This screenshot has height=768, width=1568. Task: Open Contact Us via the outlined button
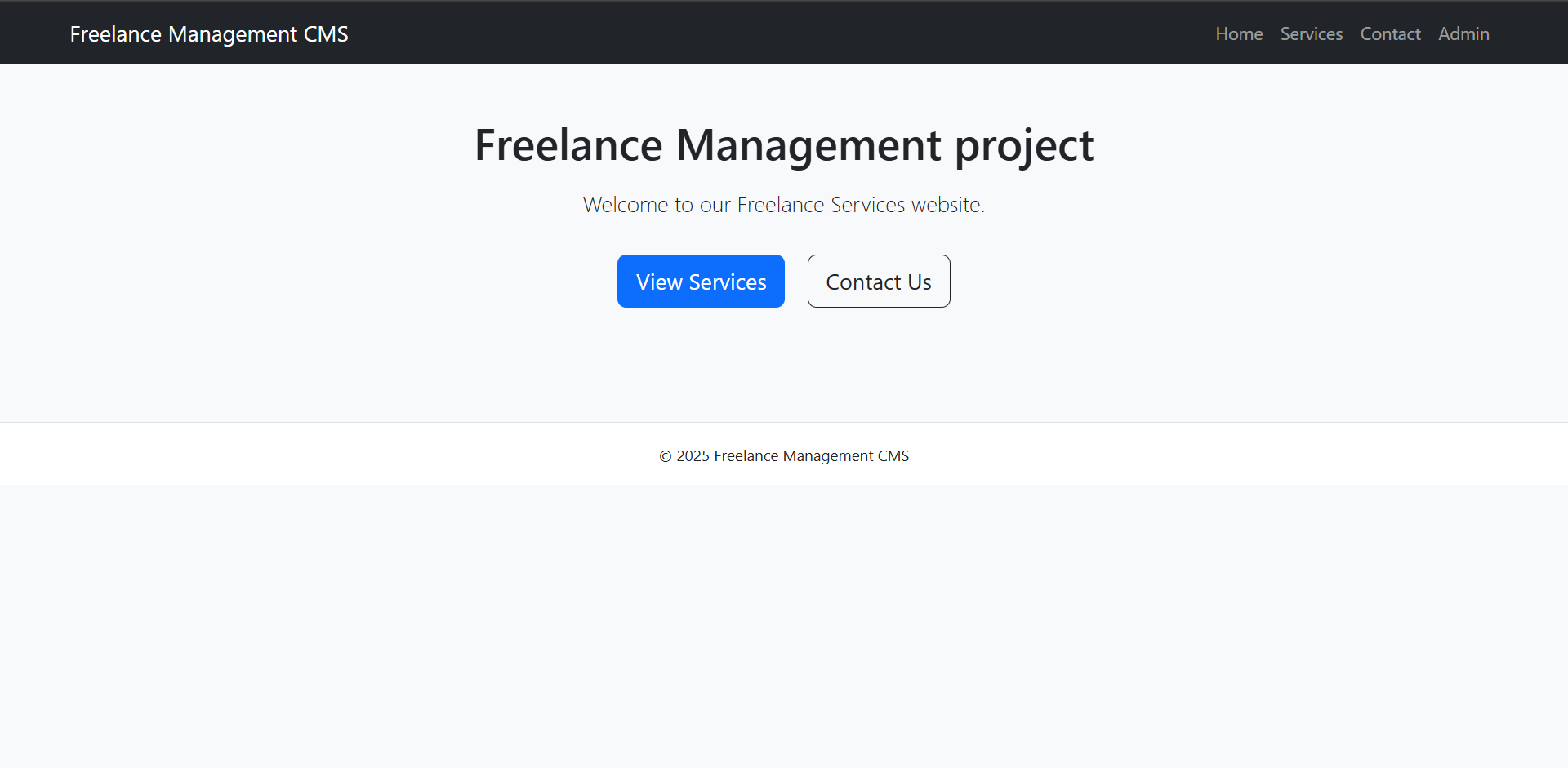pyautogui.click(x=878, y=281)
